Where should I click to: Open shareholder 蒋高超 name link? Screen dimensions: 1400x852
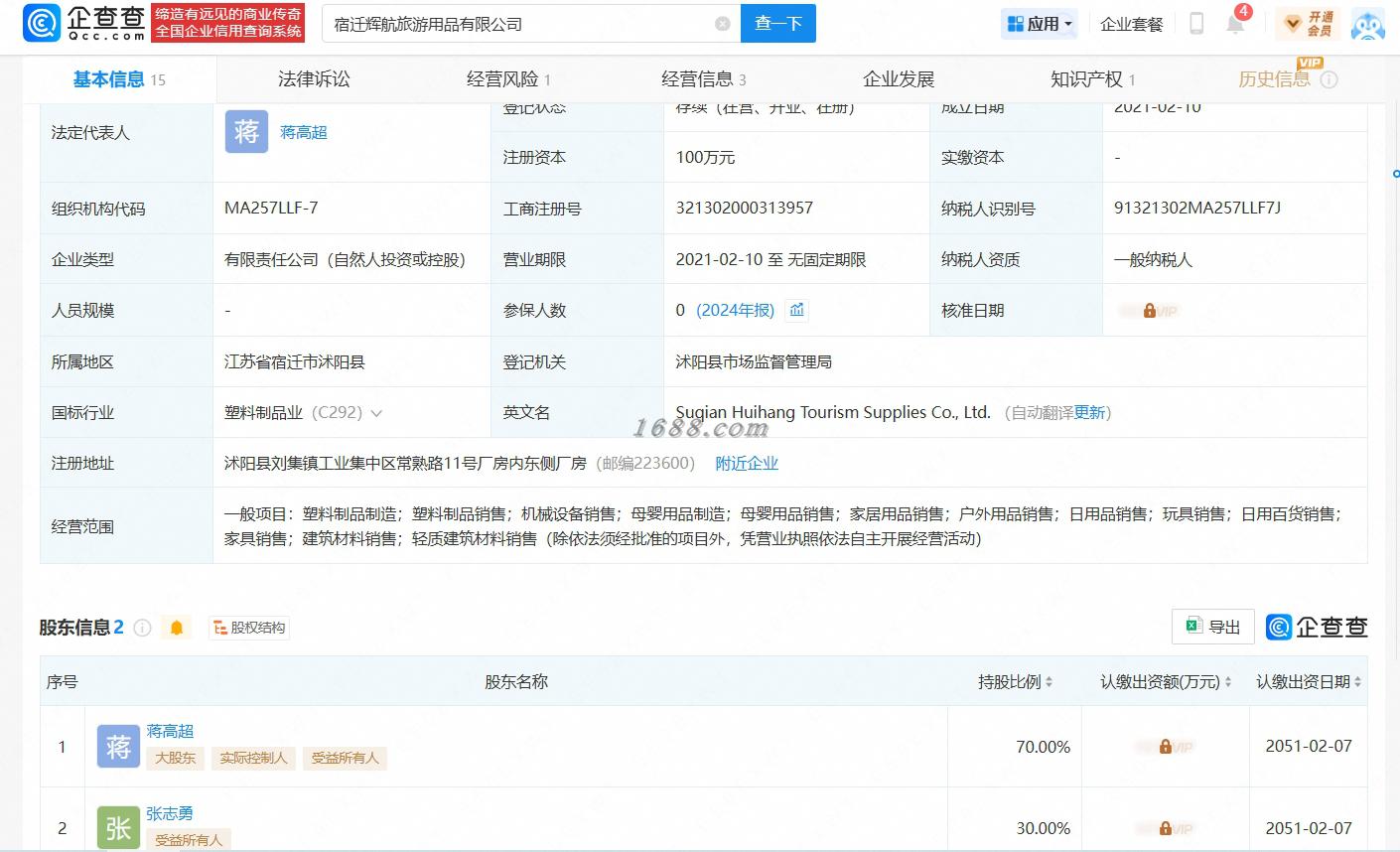[x=170, y=731]
